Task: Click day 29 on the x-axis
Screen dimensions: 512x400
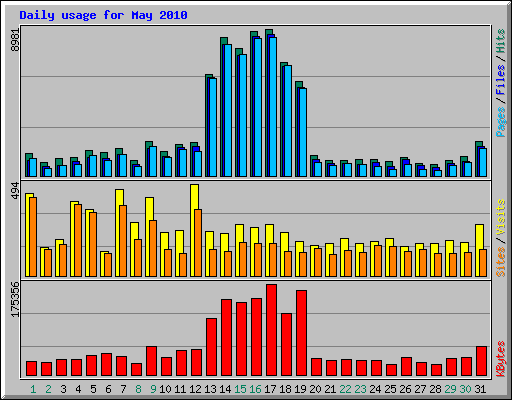Action: coord(450,389)
